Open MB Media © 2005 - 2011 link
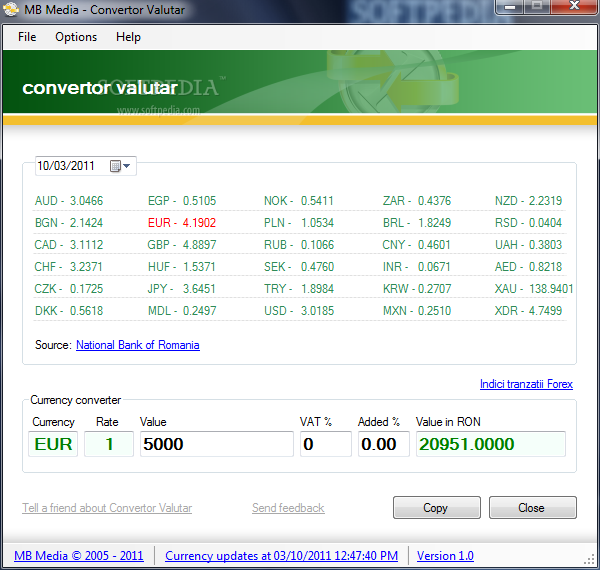This screenshot has width=600, height=570. coord(79,556)
